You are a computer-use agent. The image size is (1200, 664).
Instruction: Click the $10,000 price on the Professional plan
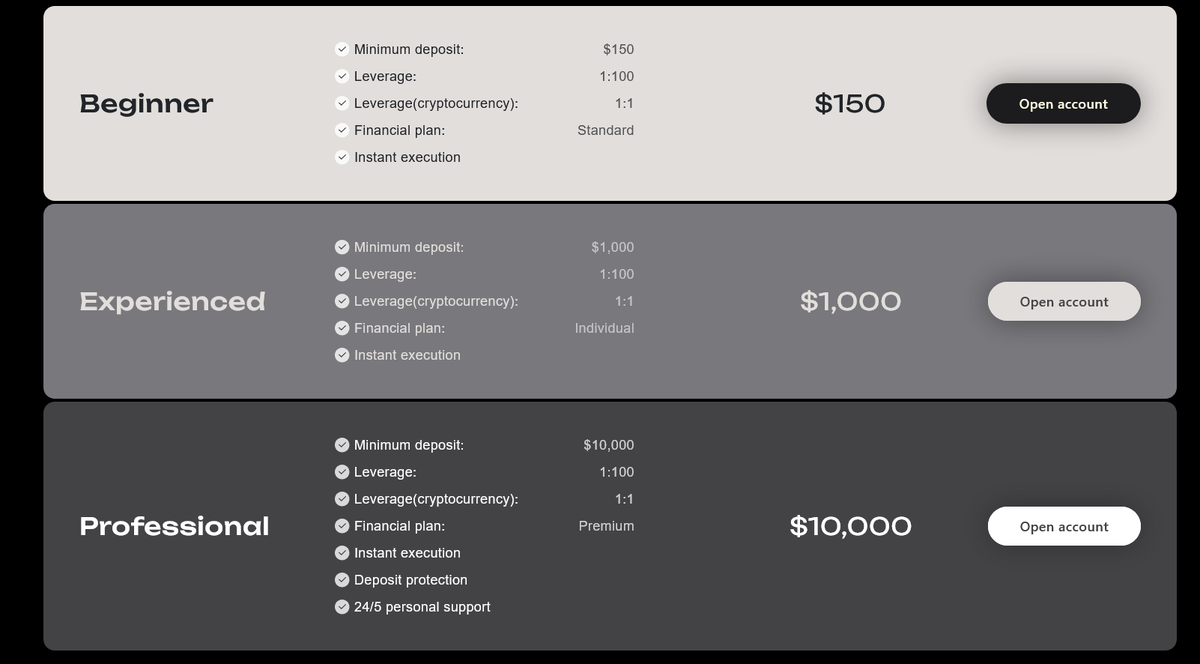(x=850, y=526)
